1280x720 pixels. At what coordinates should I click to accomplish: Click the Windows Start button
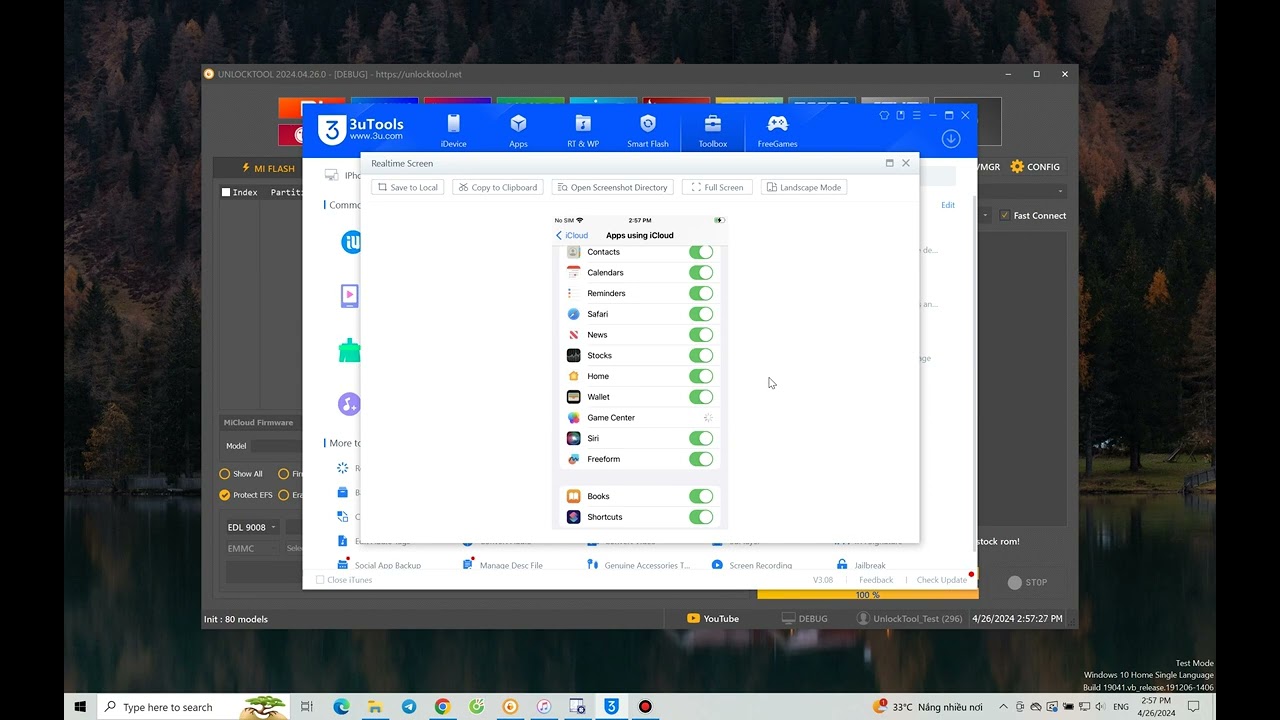(80, 706)
